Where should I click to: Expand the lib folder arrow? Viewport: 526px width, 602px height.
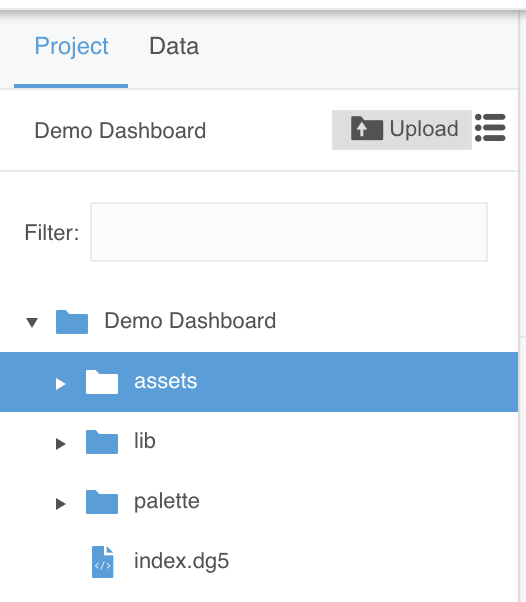click(61, 443)
